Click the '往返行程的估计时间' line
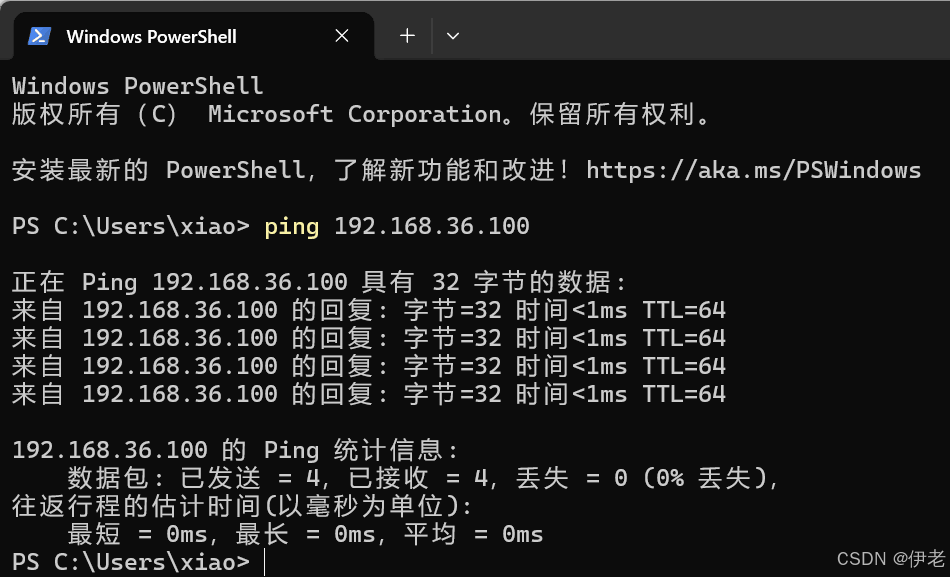The image size is (950, 577). pos(242,506)
